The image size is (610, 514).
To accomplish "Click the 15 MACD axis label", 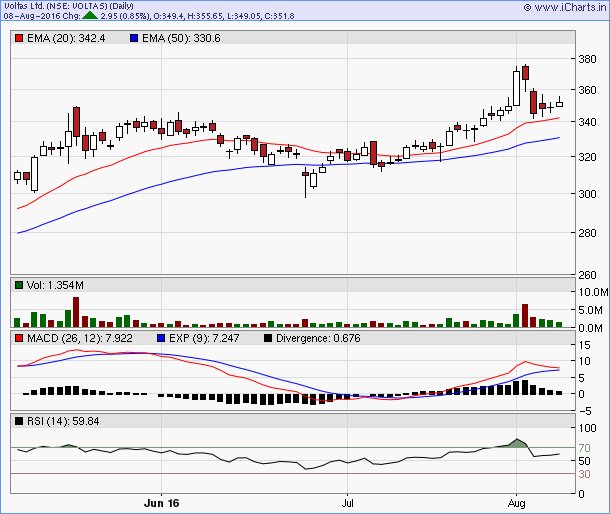I will point(584,345).
